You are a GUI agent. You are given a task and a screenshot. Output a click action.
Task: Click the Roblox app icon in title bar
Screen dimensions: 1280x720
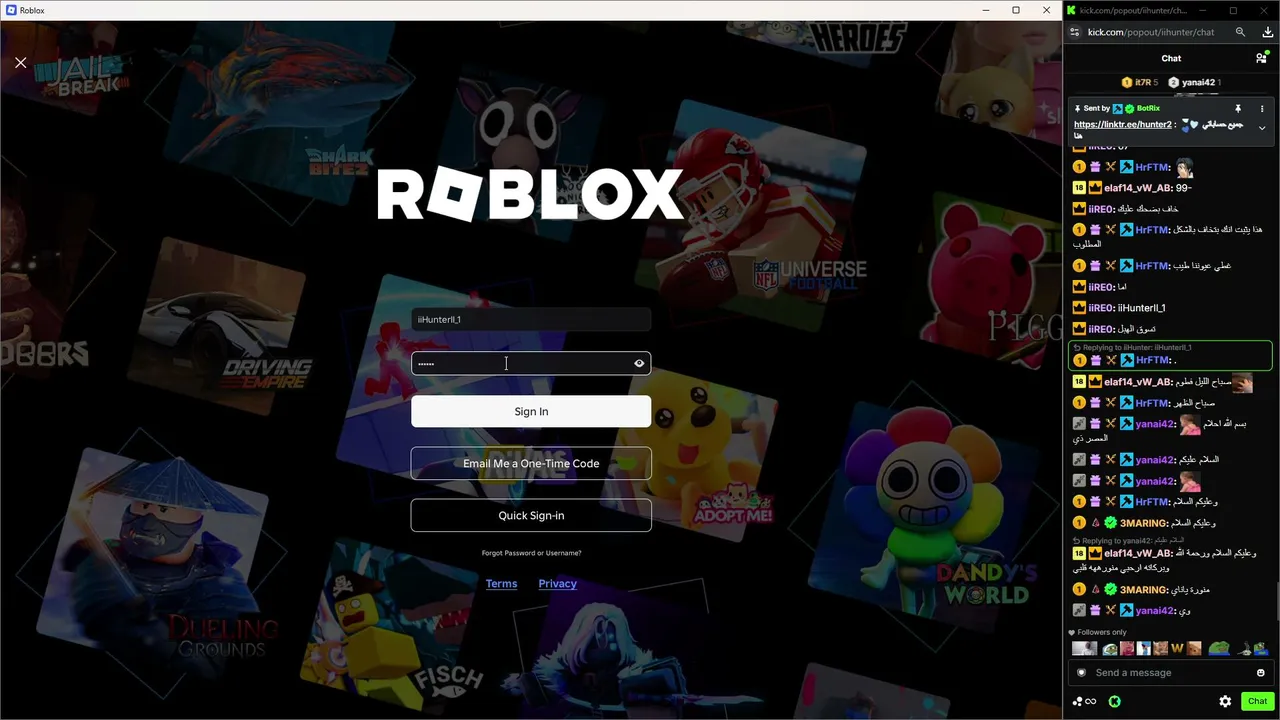[x=10, y=10]
